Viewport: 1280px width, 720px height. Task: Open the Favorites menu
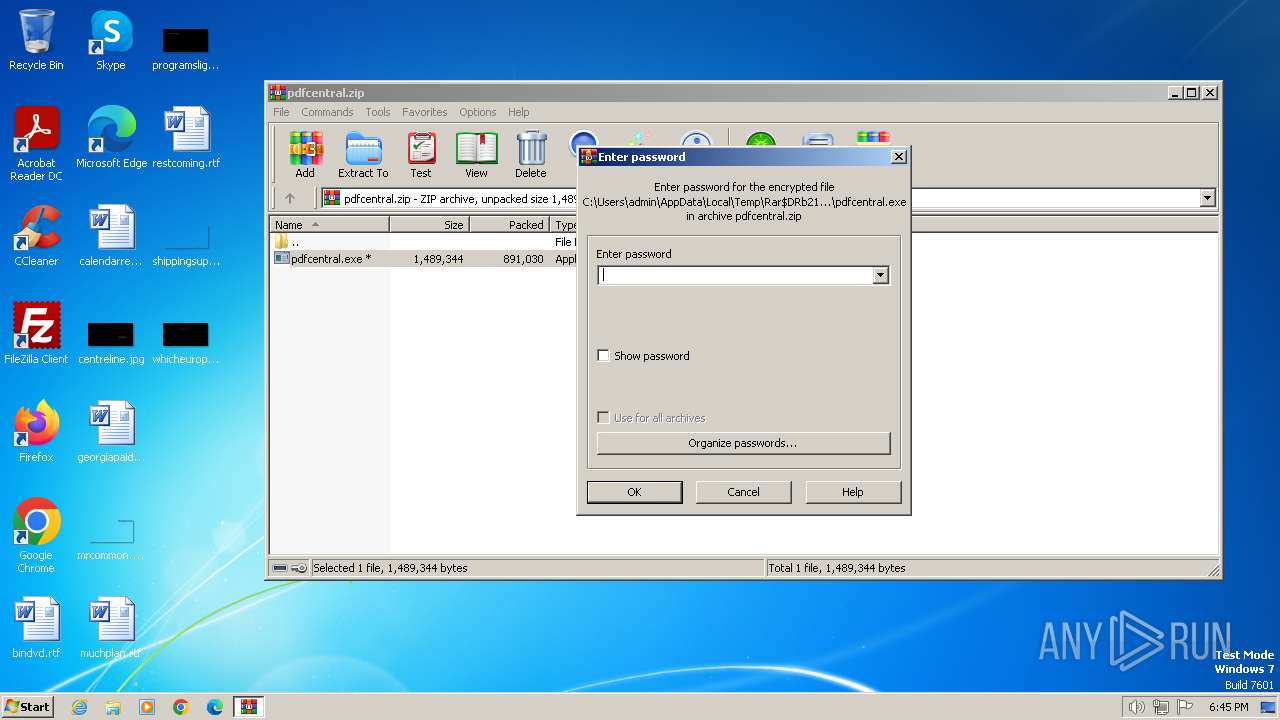[x=425, y=112]
